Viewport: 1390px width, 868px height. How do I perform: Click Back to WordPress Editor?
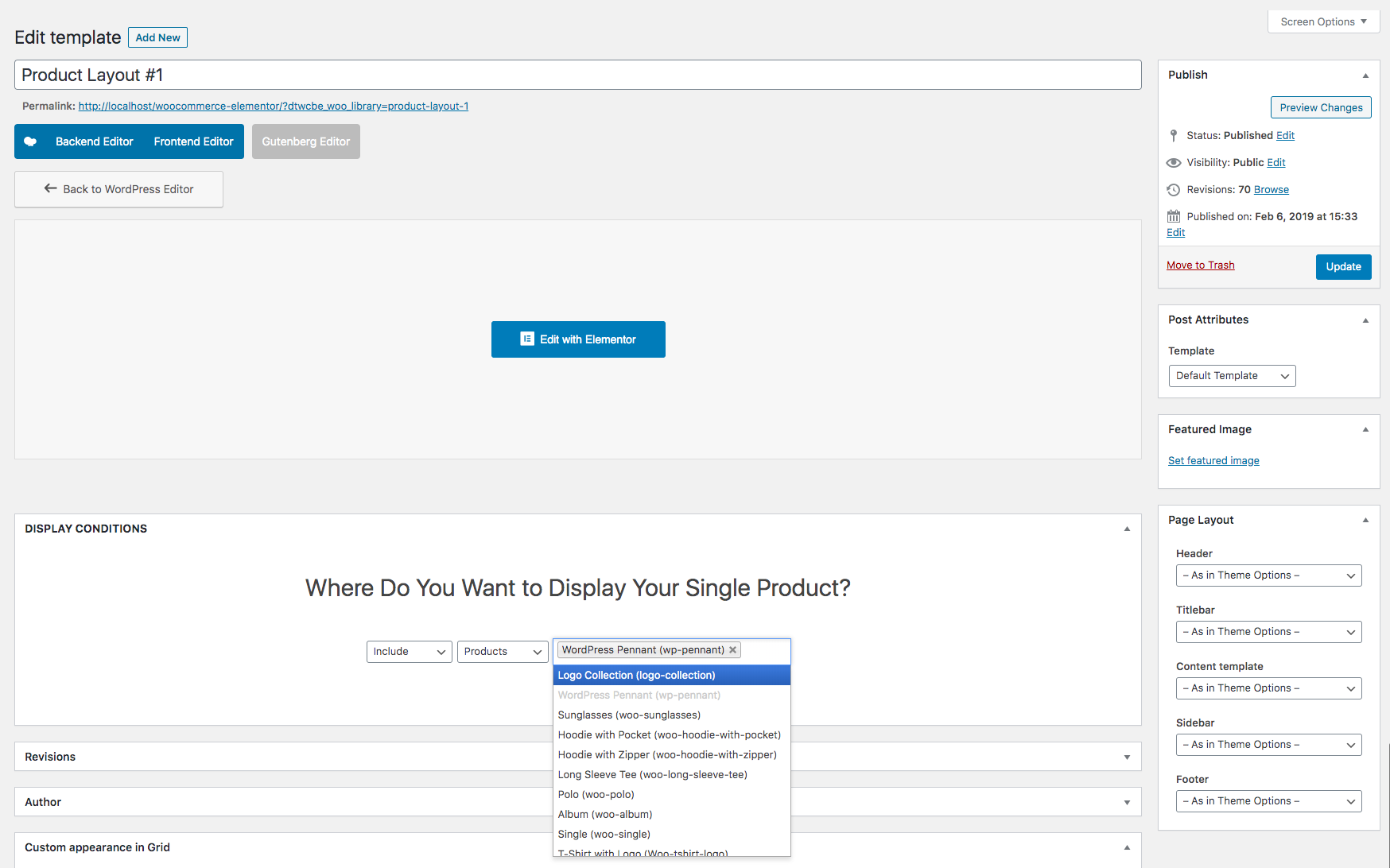click(x=118, y=189)
